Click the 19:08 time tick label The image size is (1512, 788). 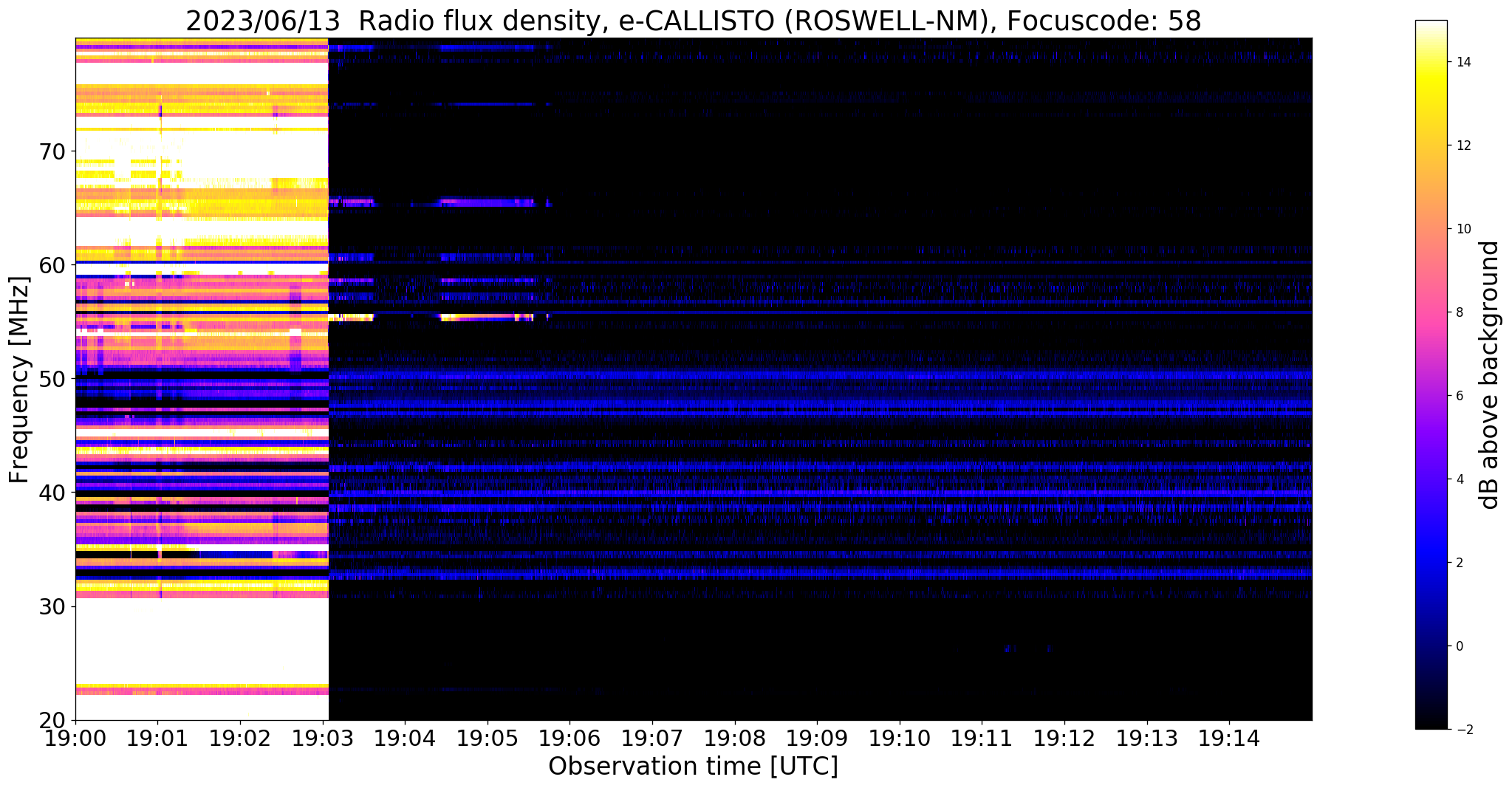click(x=735, y=738)
